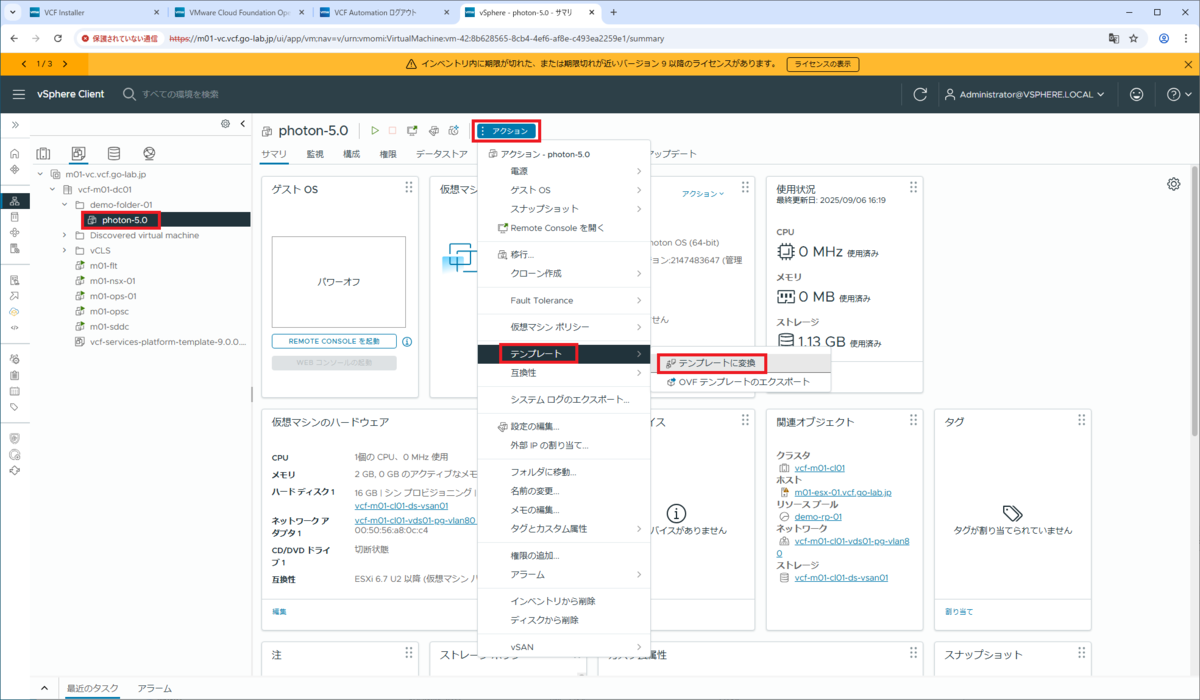Switch to Storage inventory tab icon

click(x=114, y=154)
